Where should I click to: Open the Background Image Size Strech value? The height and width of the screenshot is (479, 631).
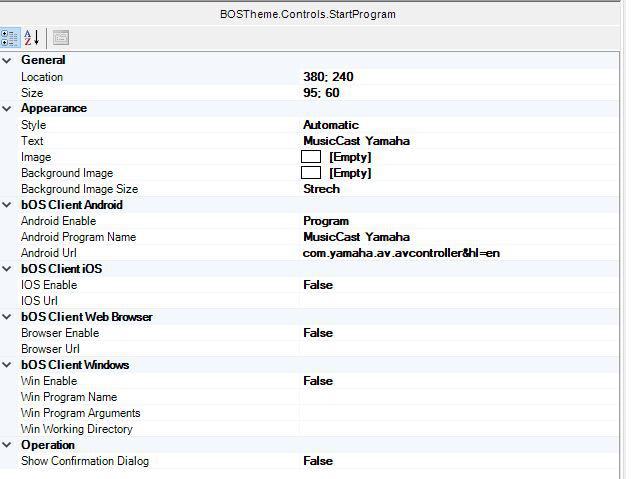(x=321, y=189)
